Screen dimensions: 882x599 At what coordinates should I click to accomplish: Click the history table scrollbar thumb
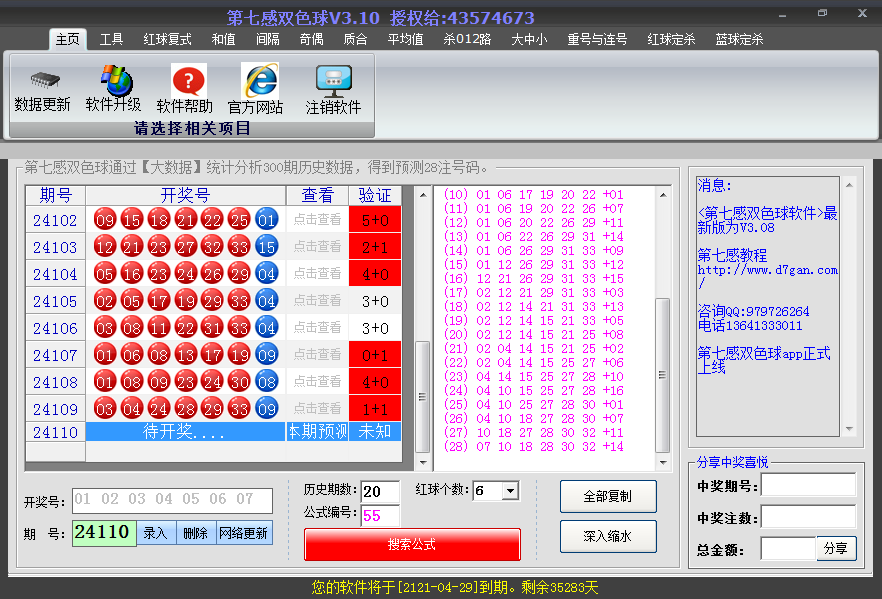pos(422,397)
